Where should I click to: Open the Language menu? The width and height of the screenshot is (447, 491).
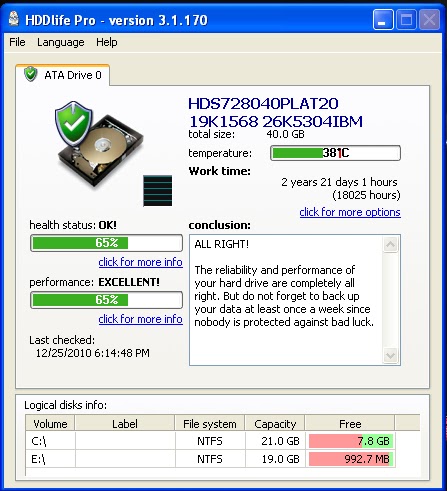click(61, 43)
